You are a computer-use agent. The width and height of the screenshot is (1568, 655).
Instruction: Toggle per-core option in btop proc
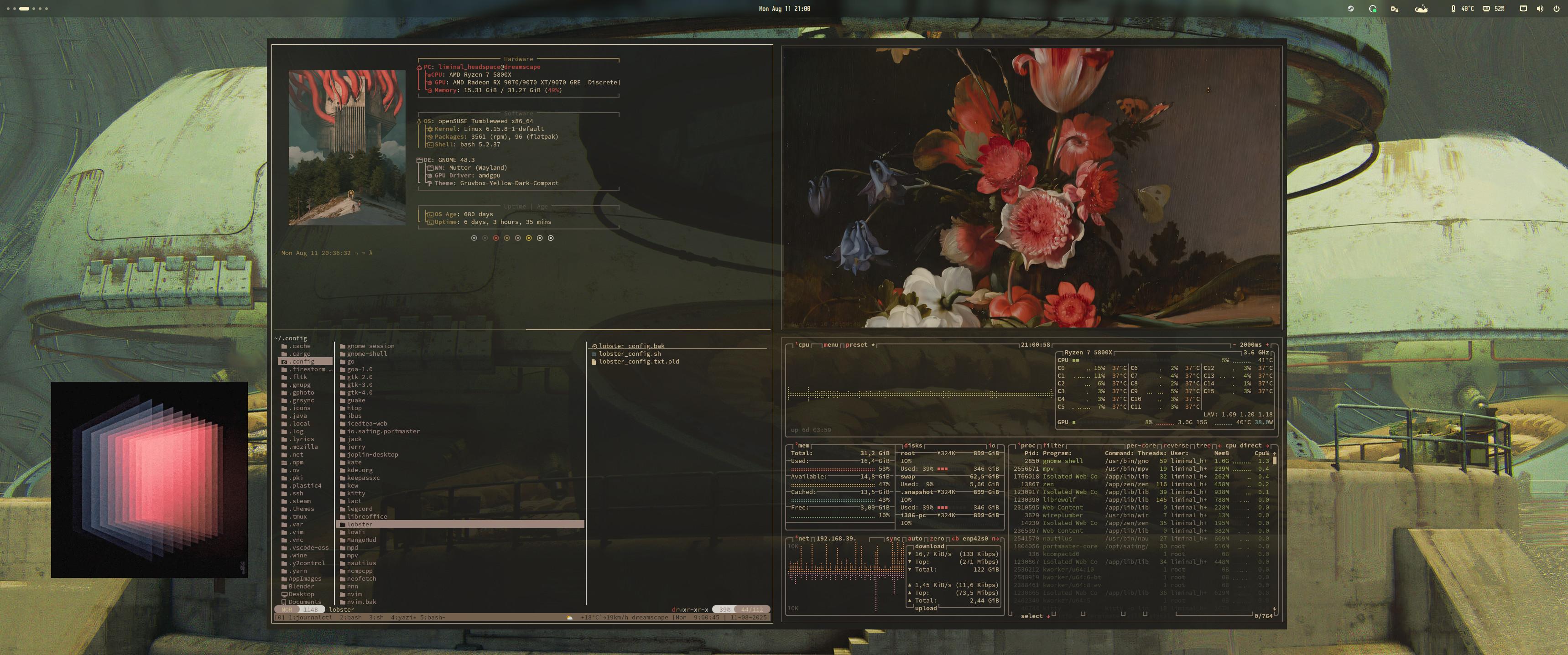(1141, 446)
